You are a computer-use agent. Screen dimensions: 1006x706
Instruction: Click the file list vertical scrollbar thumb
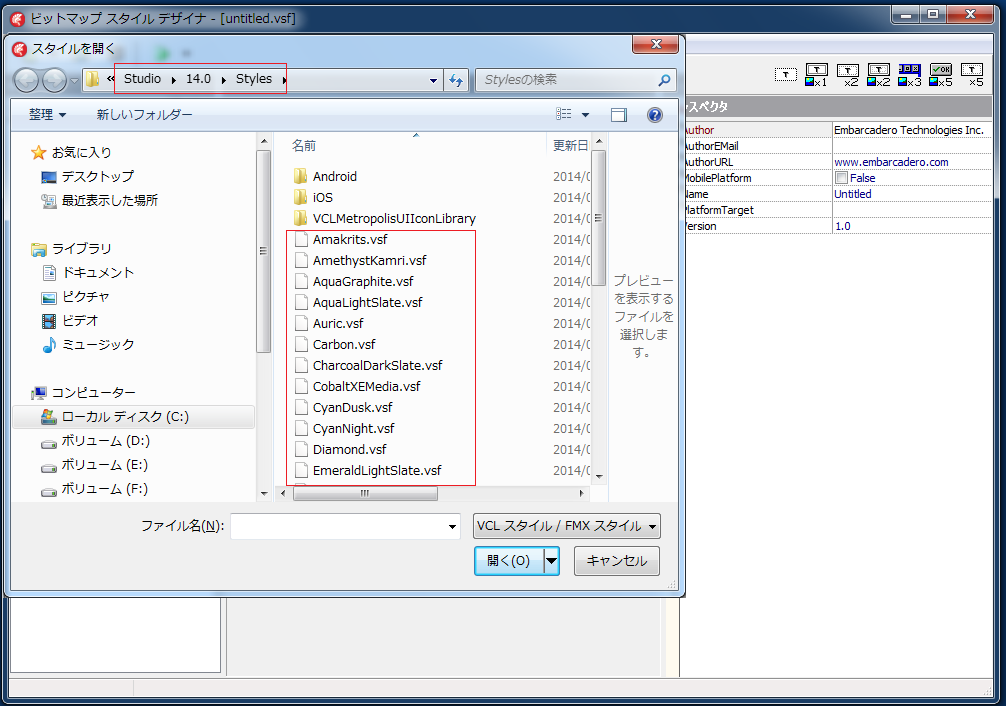point(599,218)
